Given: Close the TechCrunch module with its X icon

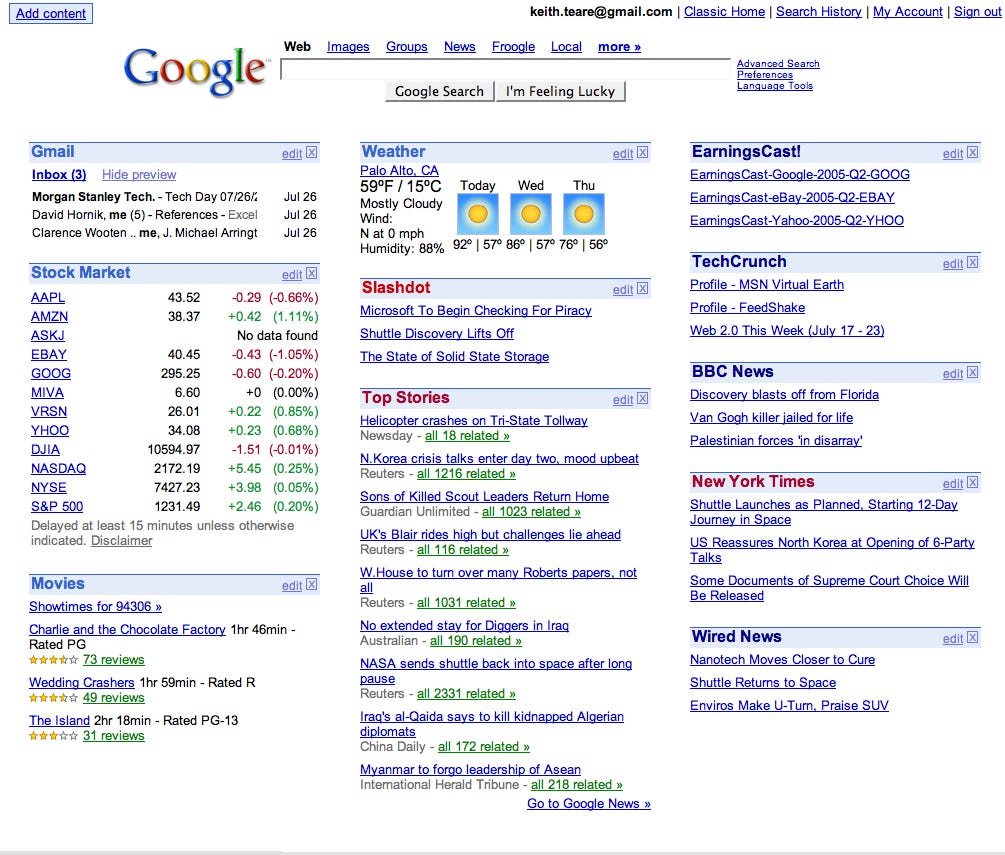Looking at the screenshot, I should [x=973, y=263].
